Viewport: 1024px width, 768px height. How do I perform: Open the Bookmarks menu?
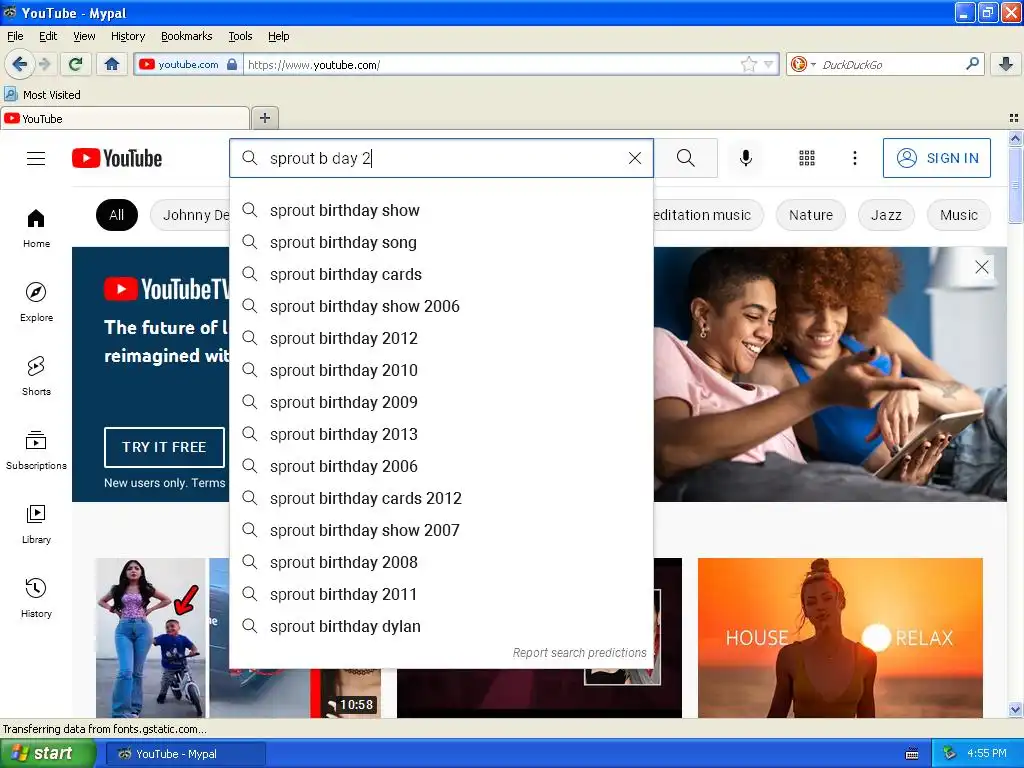pyautogui.click(x=186, y=36)
